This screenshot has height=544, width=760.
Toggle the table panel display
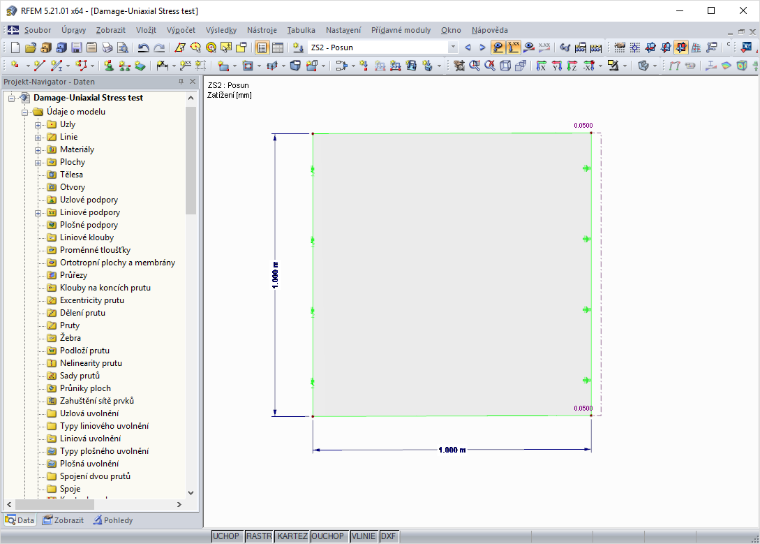[x=278, y=48]
